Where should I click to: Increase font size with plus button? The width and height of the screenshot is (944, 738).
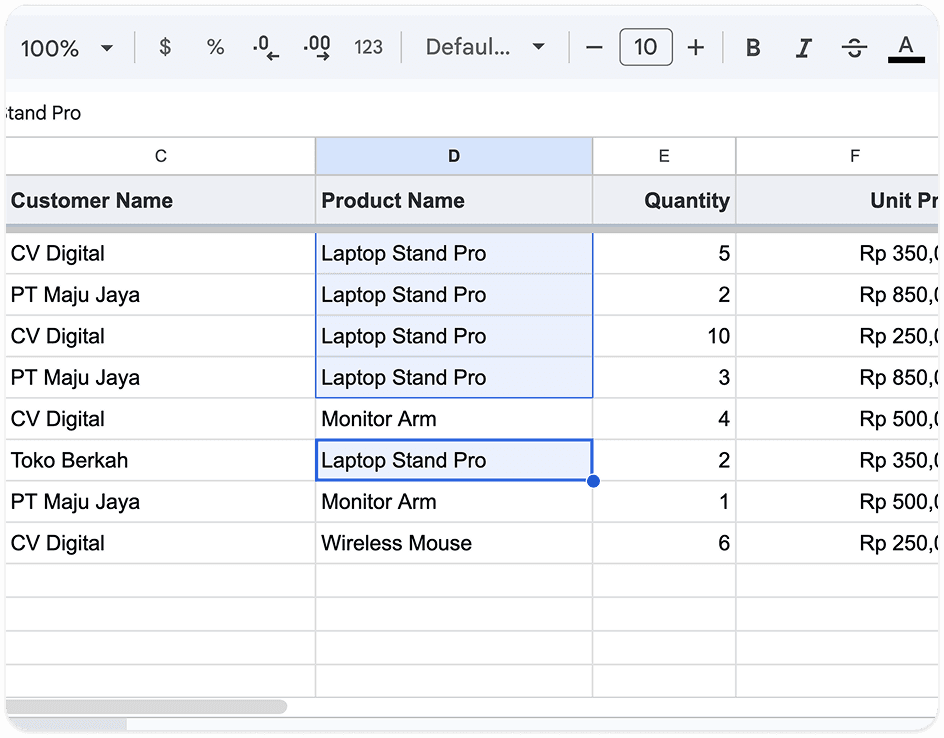point(696,47)
